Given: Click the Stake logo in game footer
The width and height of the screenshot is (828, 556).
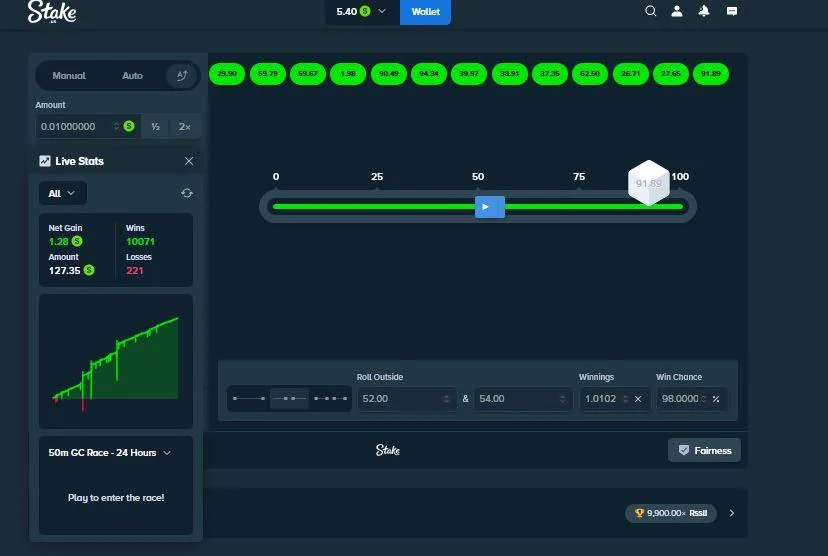Looking at the screenshot, I should pyautogui.click(x=388, y=450).
